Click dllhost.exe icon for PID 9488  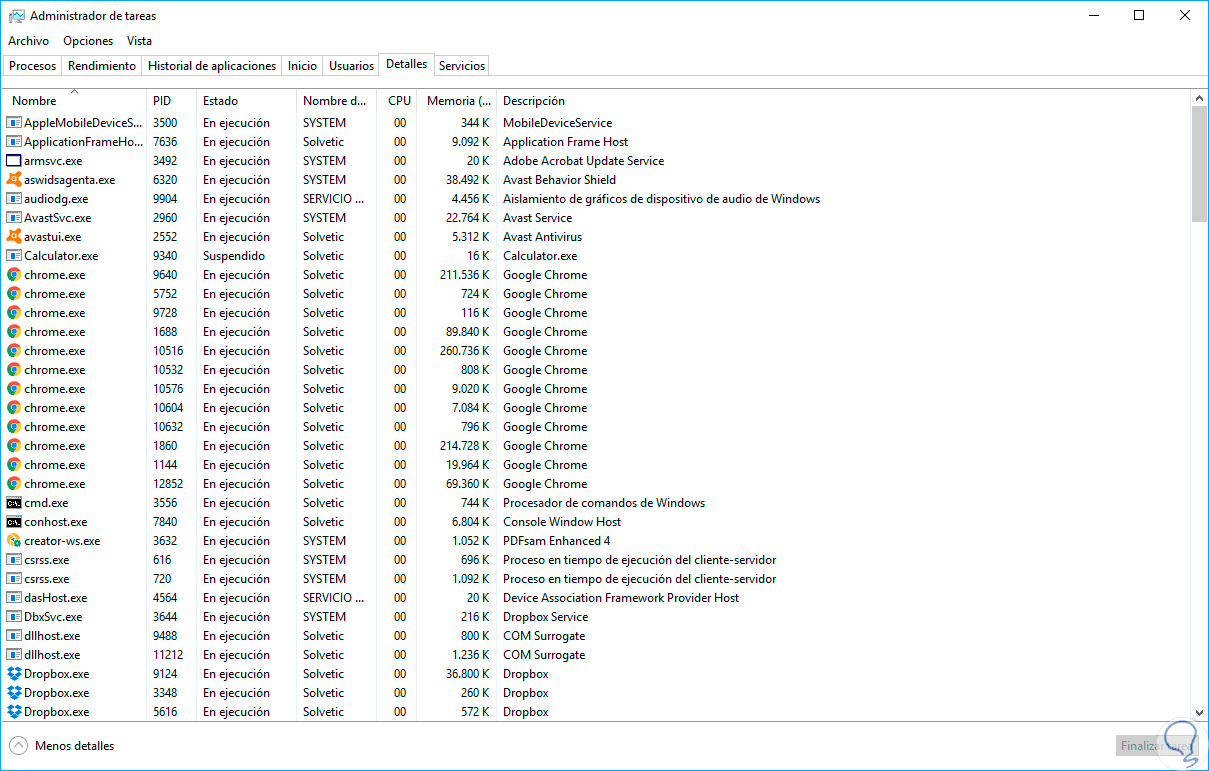pos(14,636)
